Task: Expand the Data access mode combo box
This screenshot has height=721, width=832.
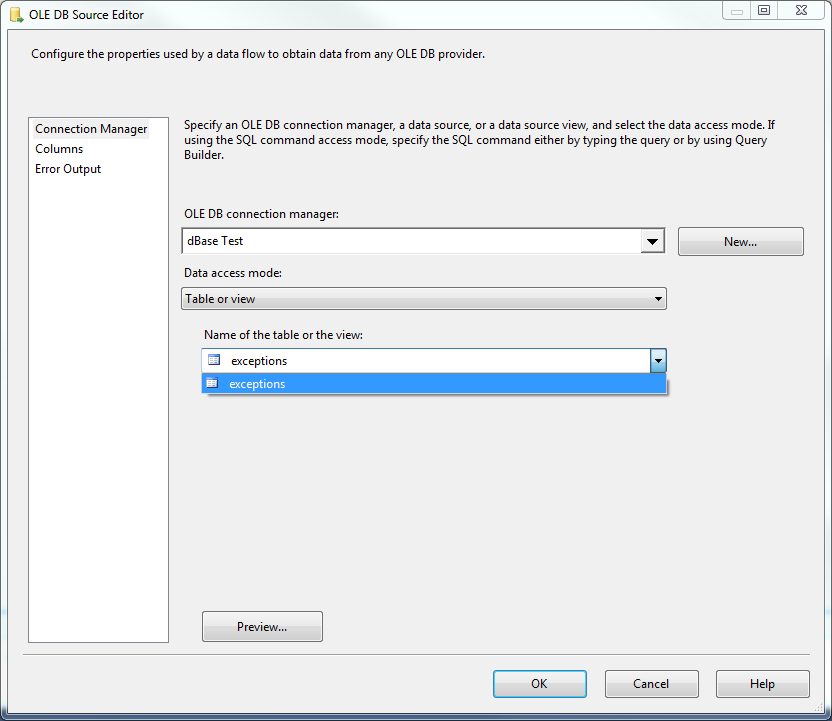Action: [423, 299]
